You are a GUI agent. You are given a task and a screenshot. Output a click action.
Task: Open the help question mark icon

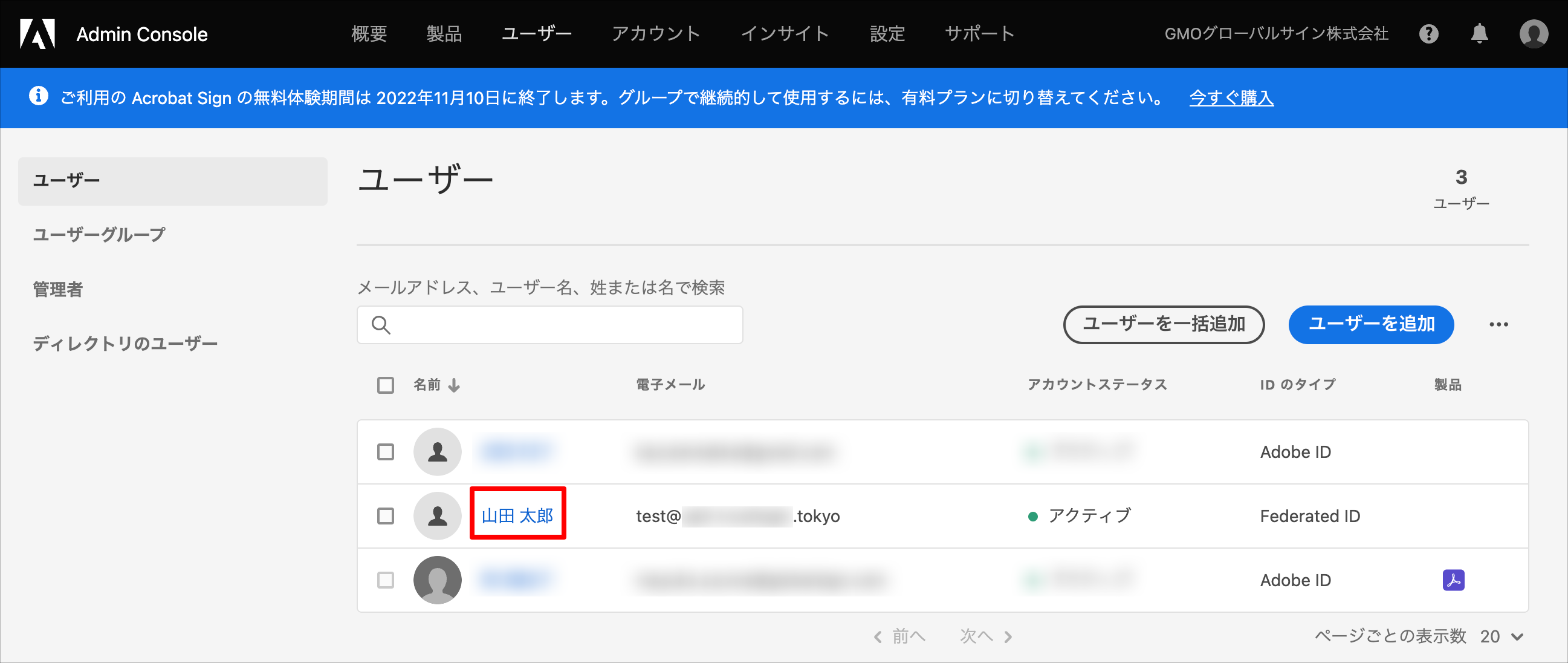coord(1428,33)
